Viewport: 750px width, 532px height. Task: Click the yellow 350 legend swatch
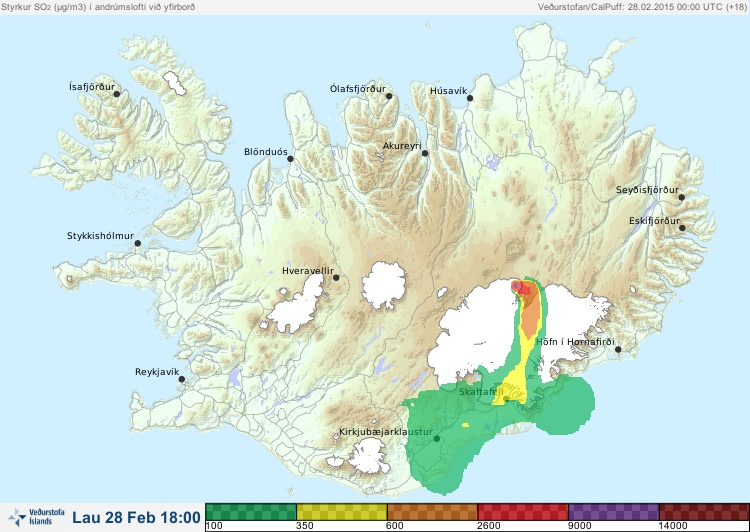(x=342, y=512)
